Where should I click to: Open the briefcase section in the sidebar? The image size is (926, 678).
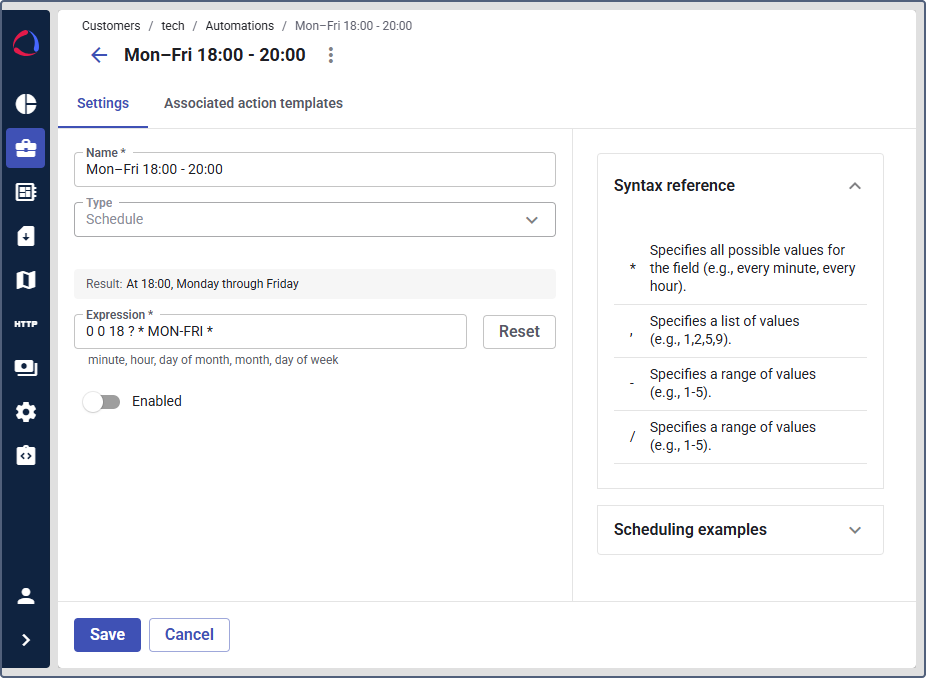coord(25,148)
